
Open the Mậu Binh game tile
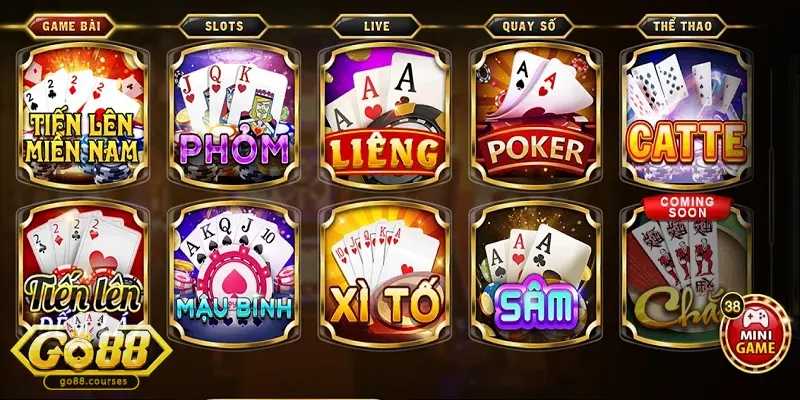pyautogui.click(x=234, y=274)
